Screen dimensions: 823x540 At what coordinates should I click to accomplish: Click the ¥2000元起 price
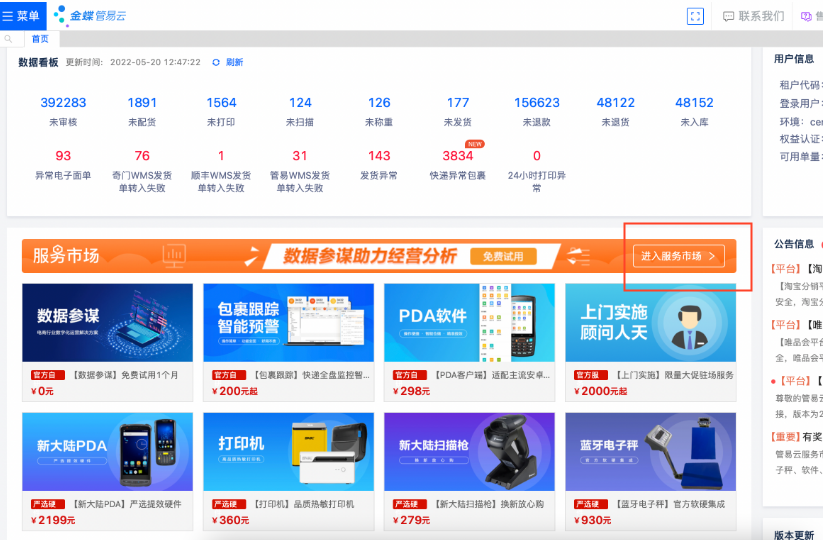point(600,391)
